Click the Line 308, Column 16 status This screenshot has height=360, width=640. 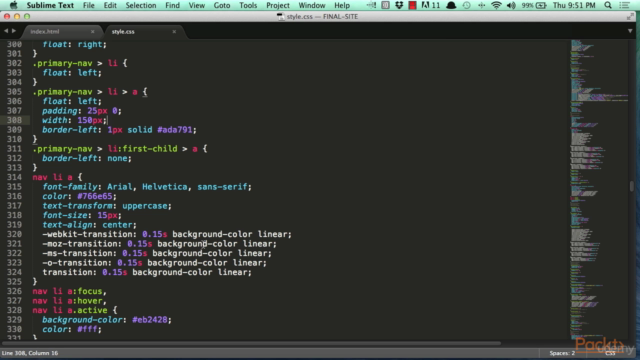coord(30,353)
